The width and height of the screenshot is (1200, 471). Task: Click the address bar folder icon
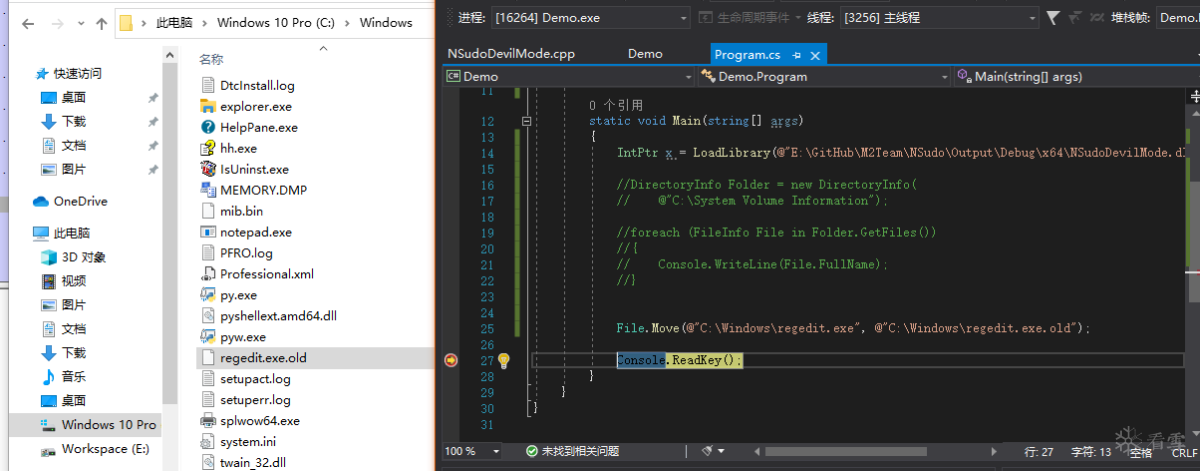tap(126, 22)
